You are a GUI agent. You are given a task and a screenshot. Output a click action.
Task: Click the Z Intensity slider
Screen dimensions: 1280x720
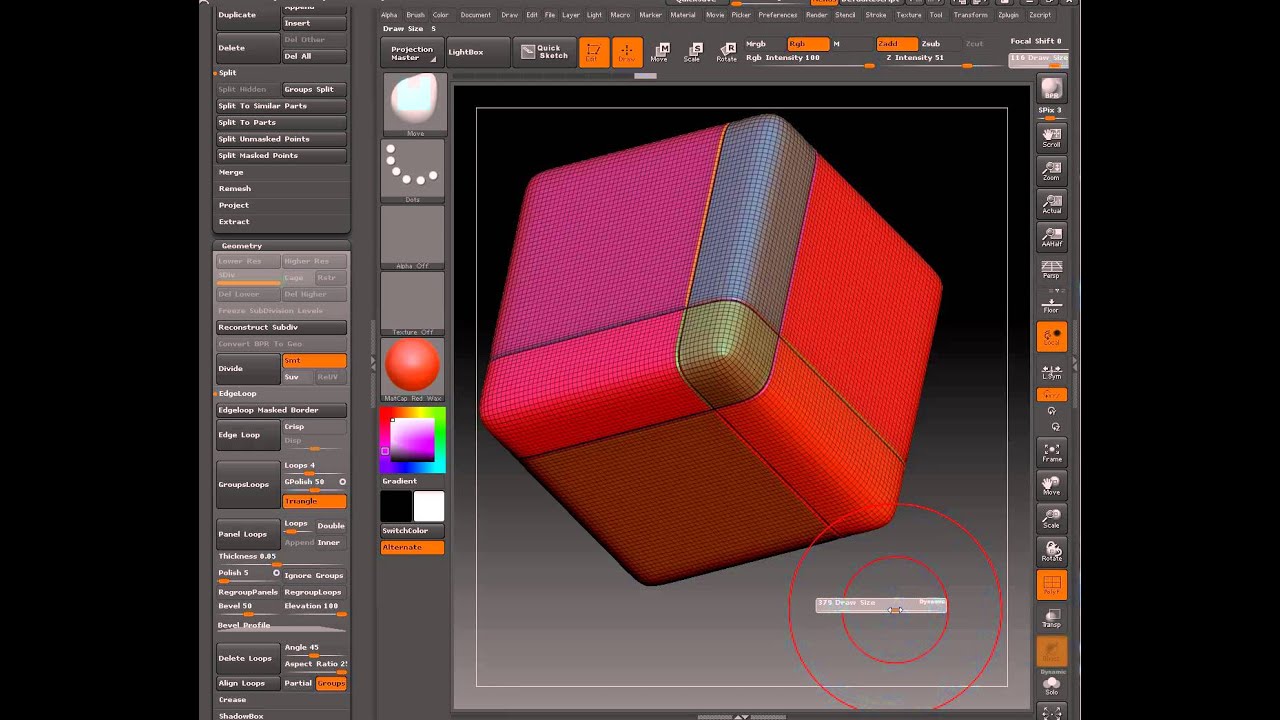pos(943,60)
